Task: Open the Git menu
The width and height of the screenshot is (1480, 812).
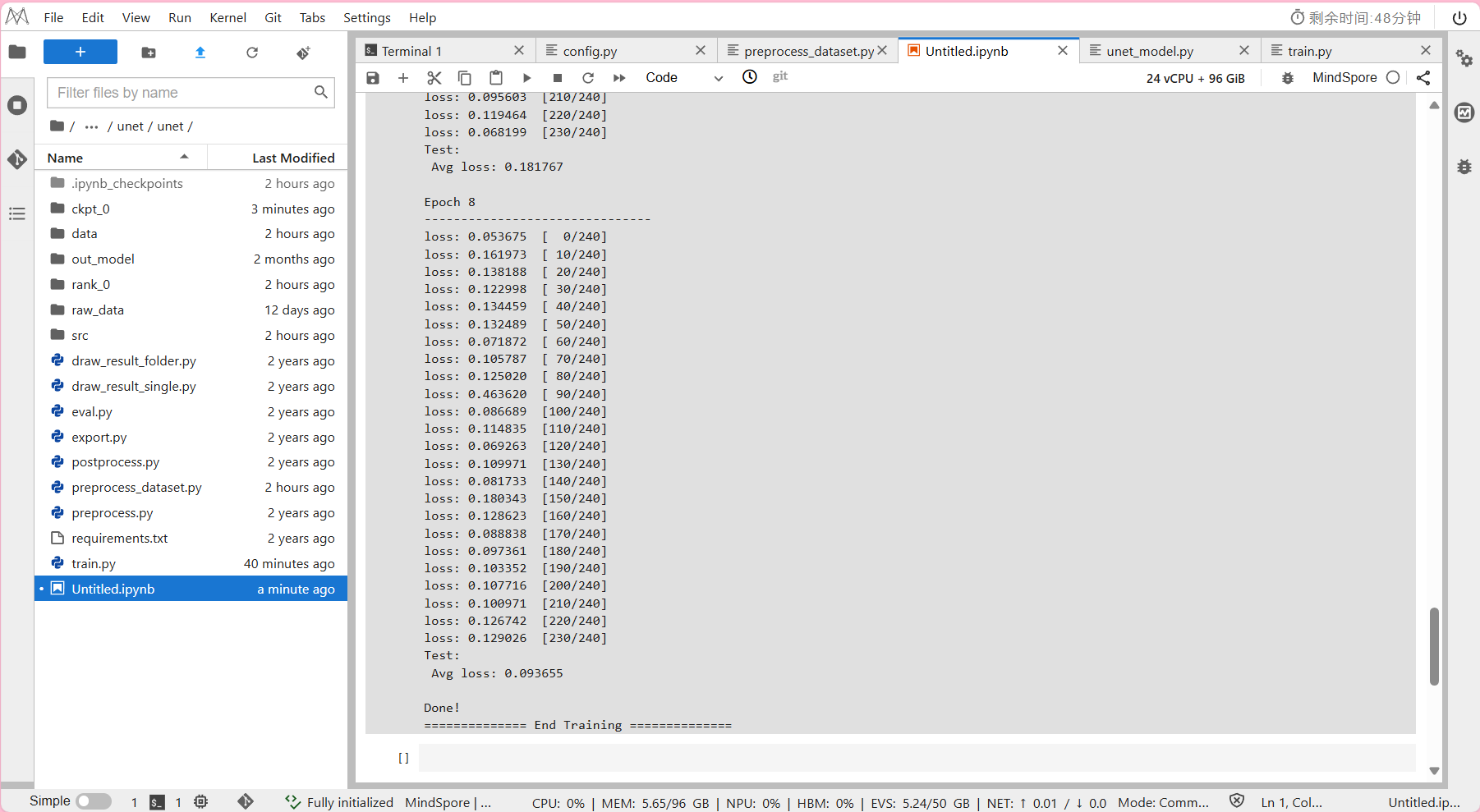Action: 273,17
